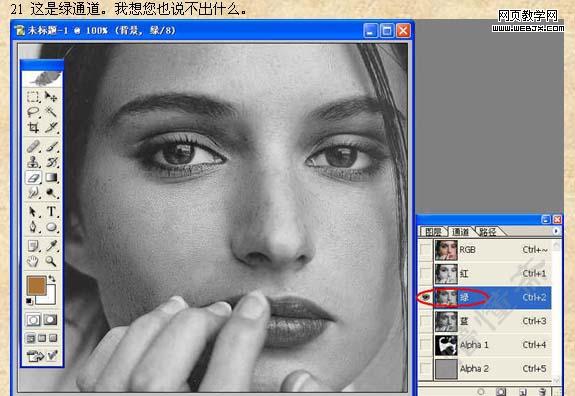Select the Crop tool
This screenshot has height=396, width=575.
(33, 127)
